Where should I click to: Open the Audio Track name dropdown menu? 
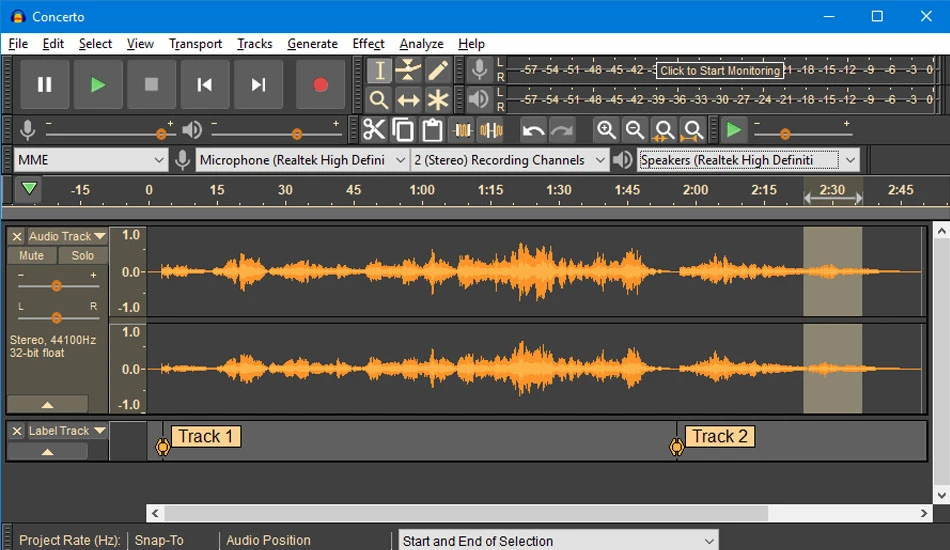67,236
